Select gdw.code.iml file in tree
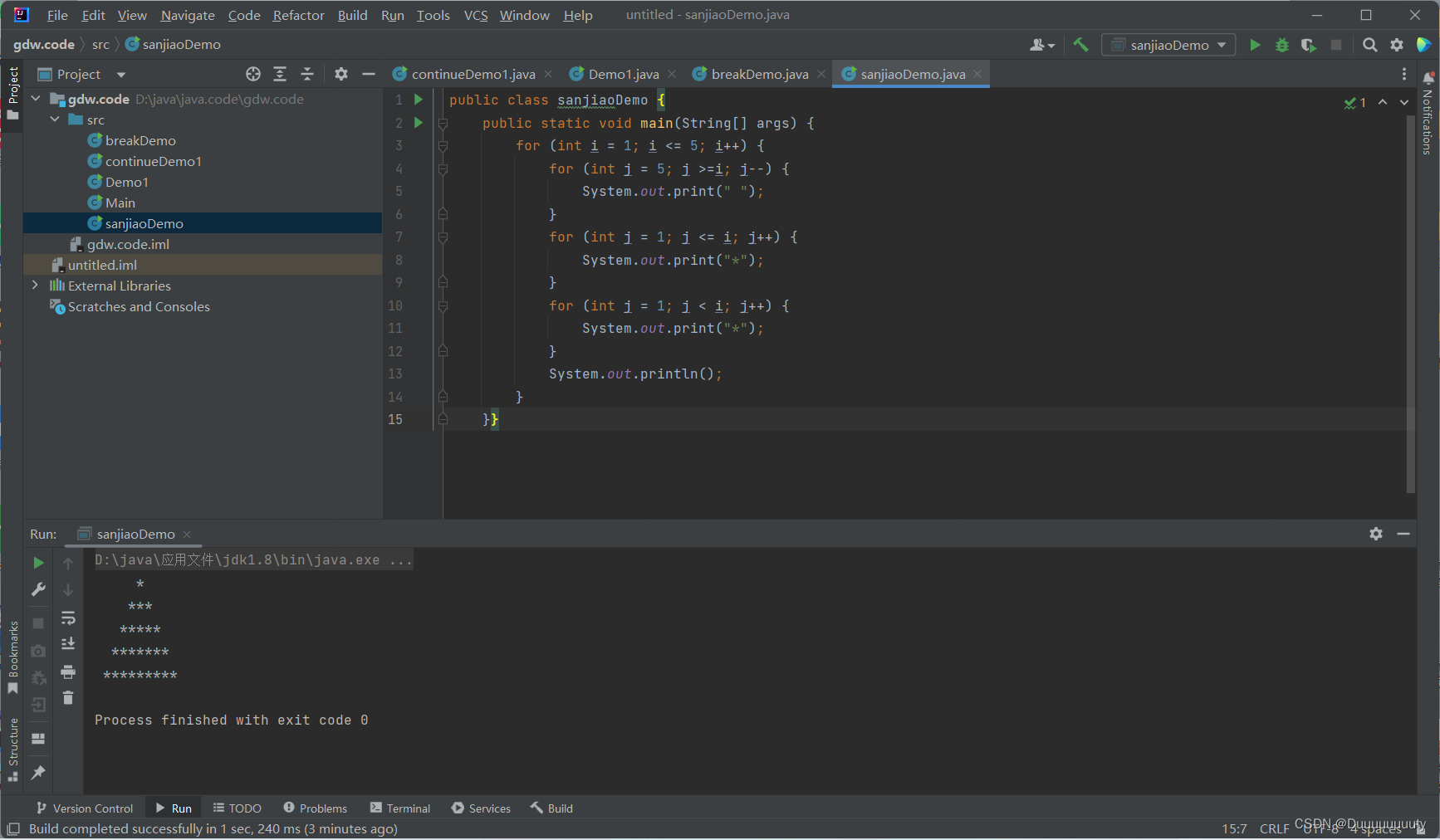 point(128,244)
